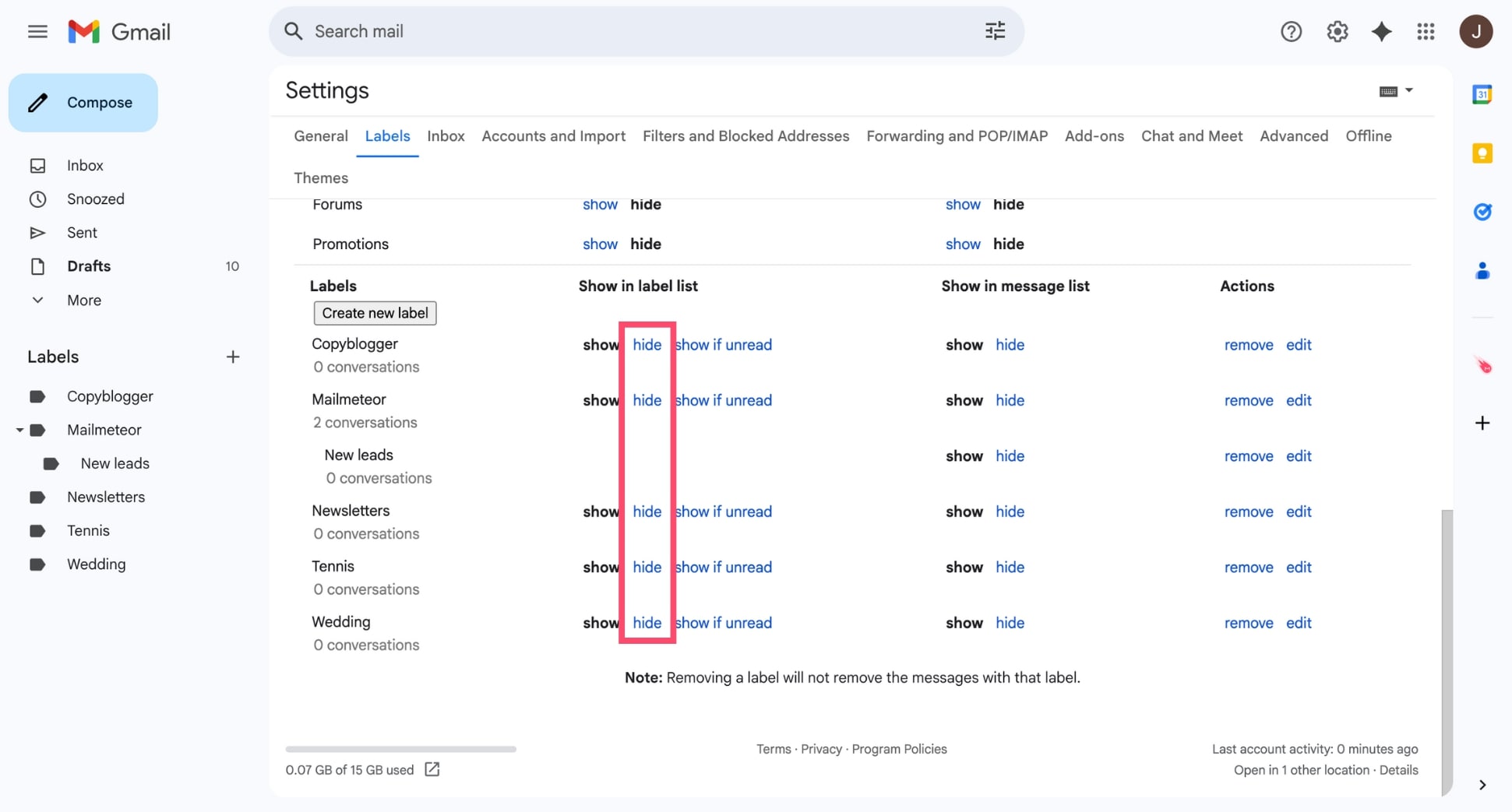Screen dimensions: 1512x812
Task: Open account activity Details link
Action: (x=1398, y=770)
